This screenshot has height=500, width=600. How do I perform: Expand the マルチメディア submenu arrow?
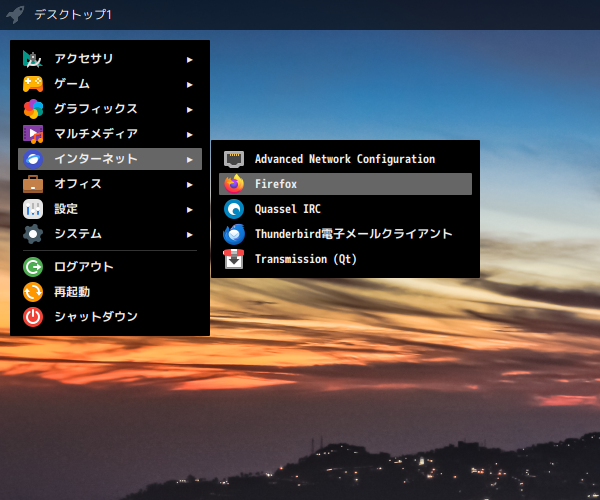[x=189, y=135]
